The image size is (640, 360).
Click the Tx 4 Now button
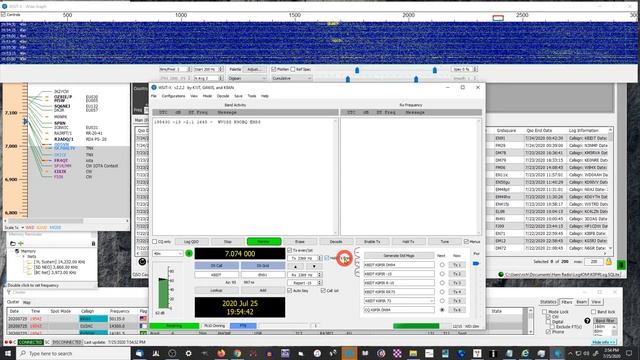tap(457, 292)
